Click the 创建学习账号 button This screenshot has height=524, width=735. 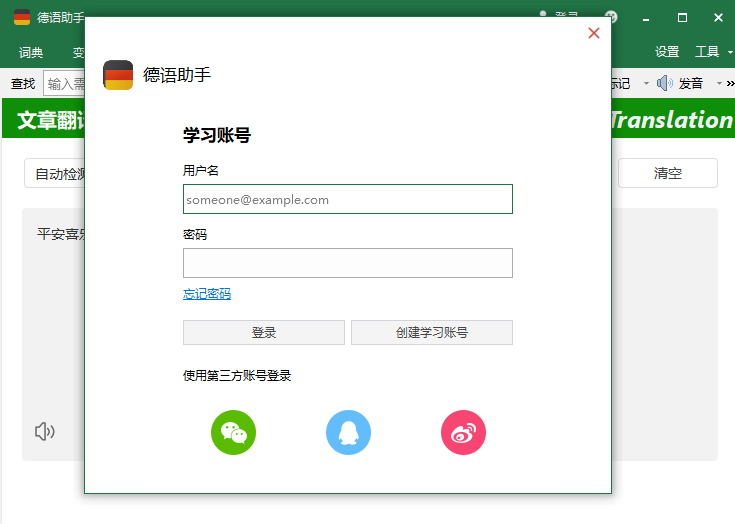pos(432,332)
